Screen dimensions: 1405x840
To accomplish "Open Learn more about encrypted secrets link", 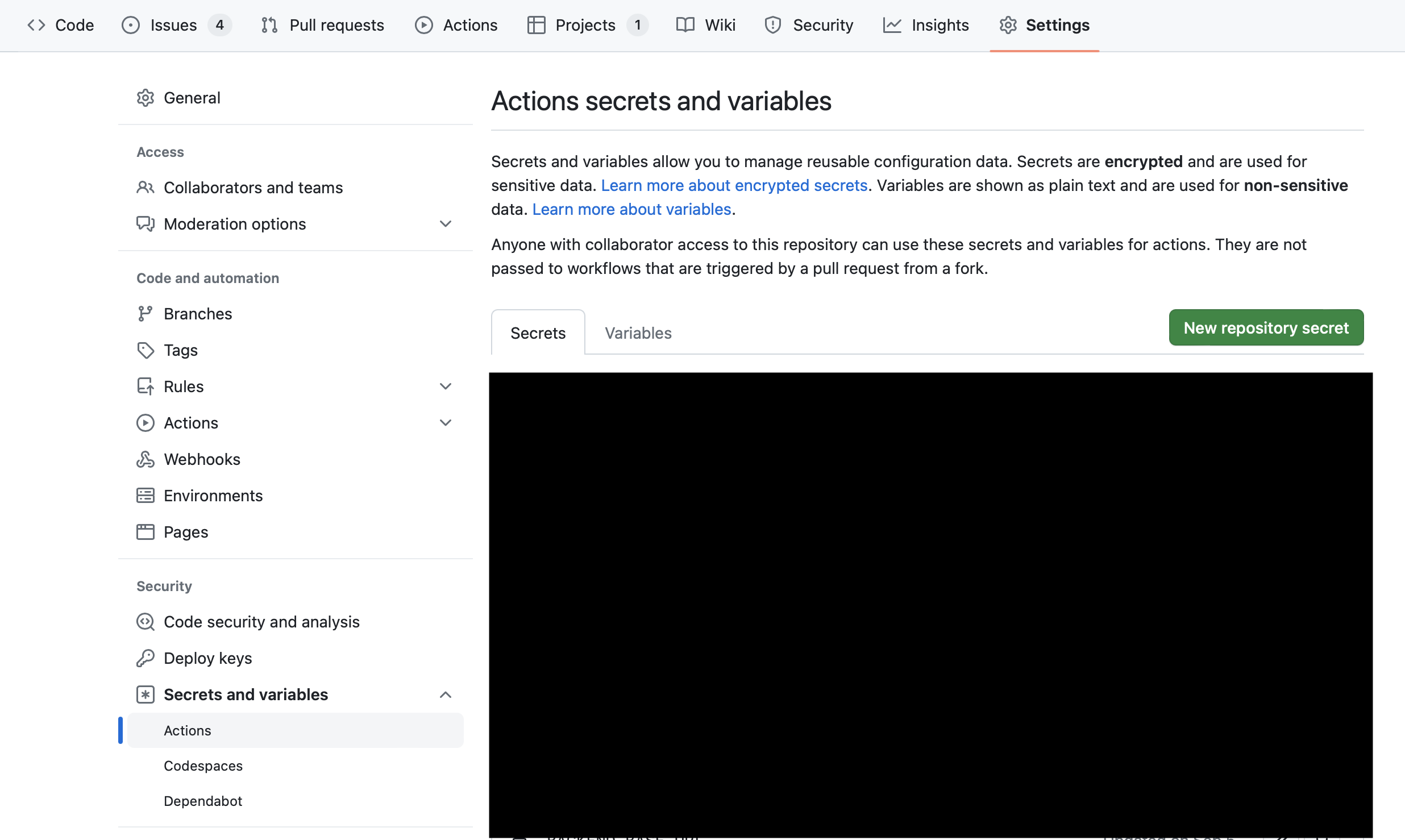I will pyautogui.click(x=734, y=185).
